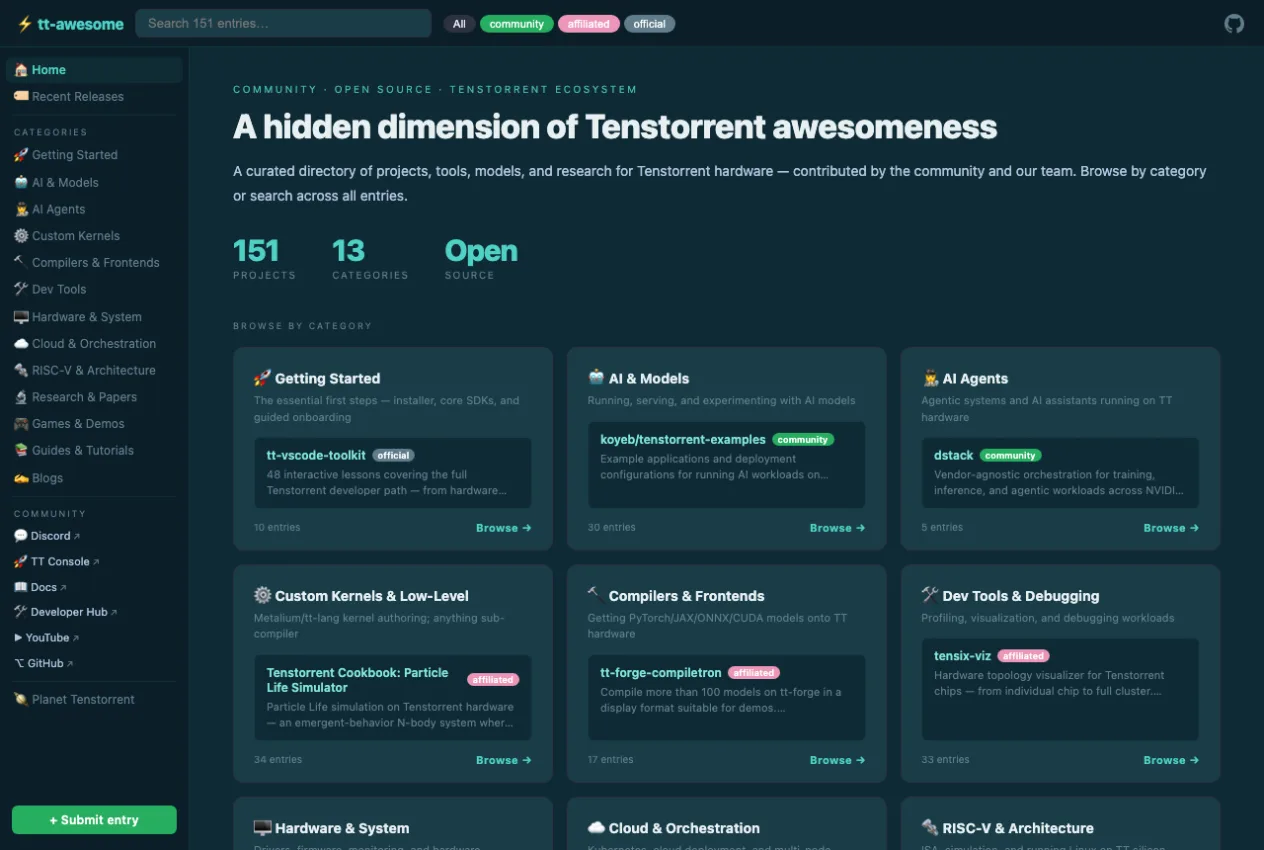The width and height of the screenshot is (1264, 850).
Task: Click the AI & Models card robot icon
Action: click(x=597, y=378)
